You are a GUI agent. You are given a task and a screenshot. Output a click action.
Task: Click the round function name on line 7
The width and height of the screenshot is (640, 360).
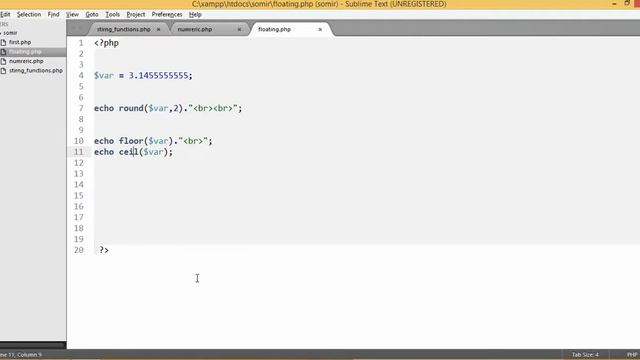coord(131,108)
